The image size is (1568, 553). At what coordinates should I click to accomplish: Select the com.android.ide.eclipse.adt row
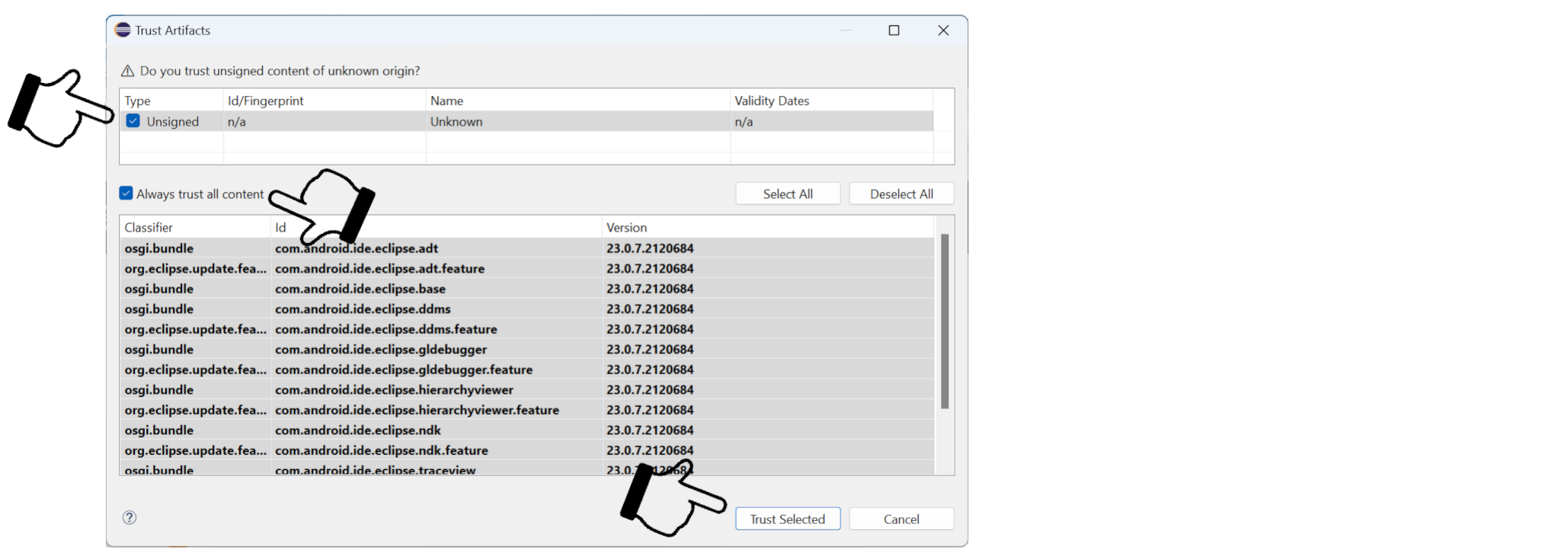pos(527,248)
